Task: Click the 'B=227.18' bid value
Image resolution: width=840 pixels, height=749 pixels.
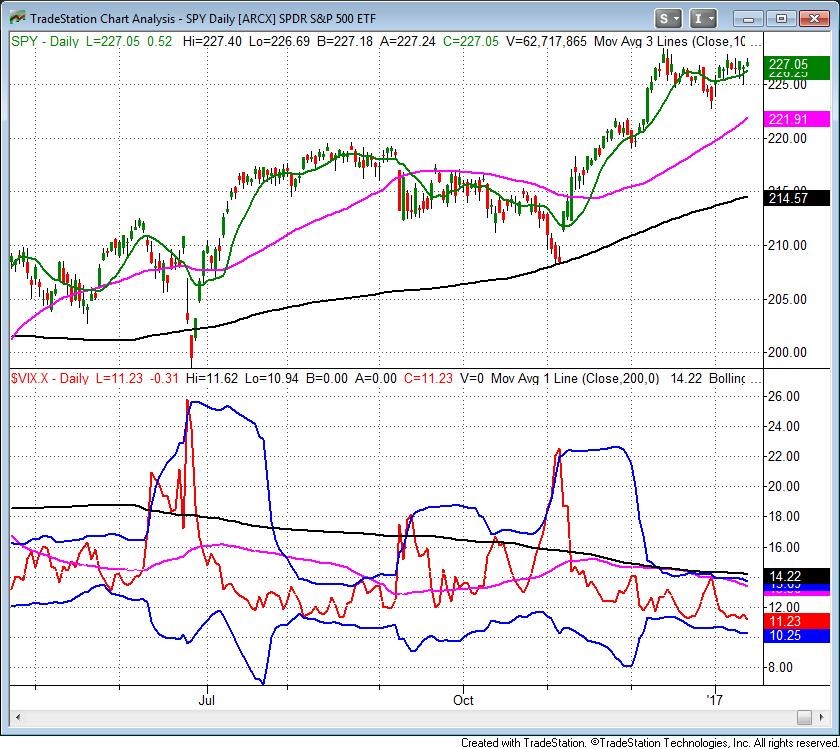Action: pos(344,41)
